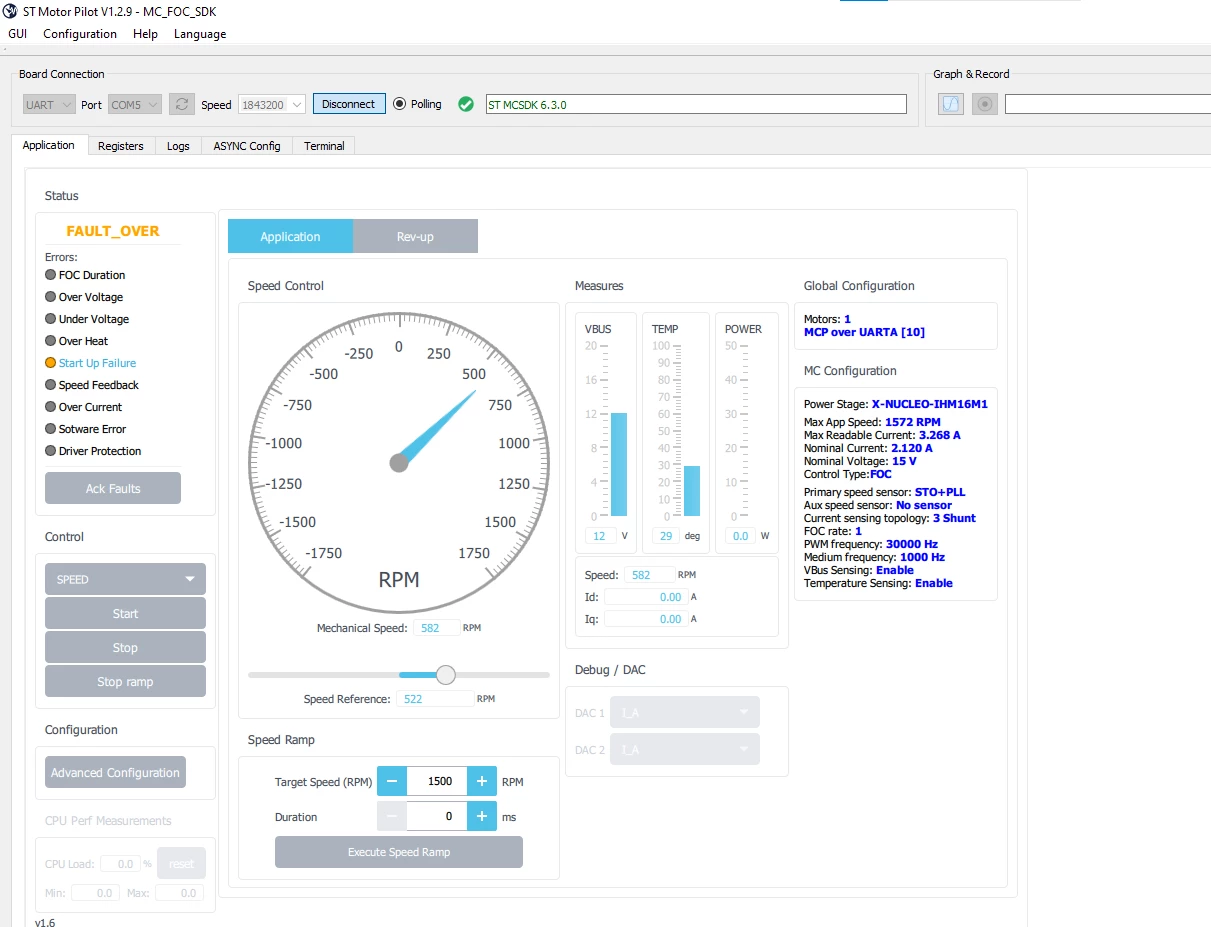Viewport: 1211px width, 927px height.
Task: Click the record button icon
Action: pos(985,104)
